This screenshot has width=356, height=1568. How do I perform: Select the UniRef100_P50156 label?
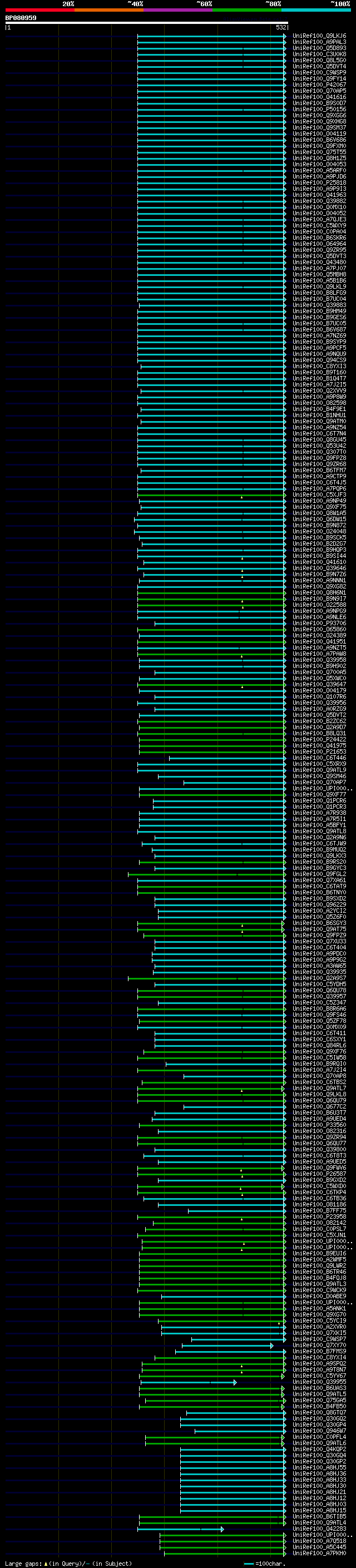tap(319, 109)
